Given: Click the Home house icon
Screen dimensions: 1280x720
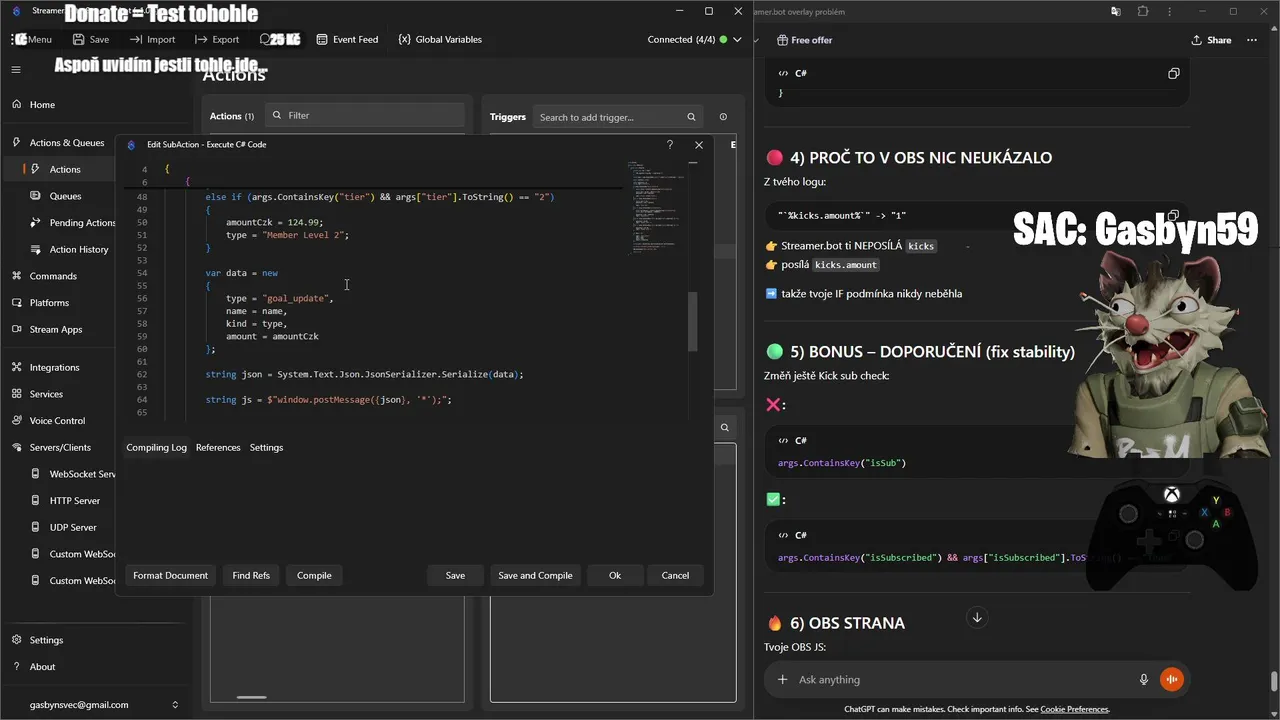Looking at the screenshot, I should [x=17, y=105].
